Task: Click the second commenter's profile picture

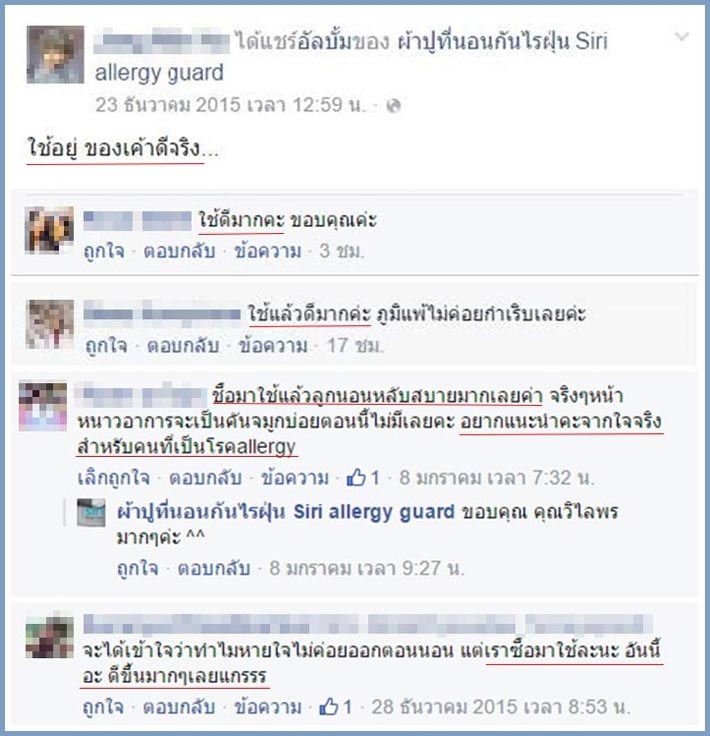Action: [49, 324]
